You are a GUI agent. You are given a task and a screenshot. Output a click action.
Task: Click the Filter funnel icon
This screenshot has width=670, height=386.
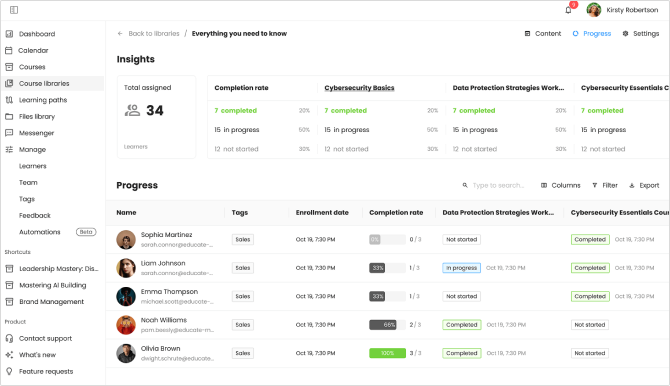coord(595,185)
